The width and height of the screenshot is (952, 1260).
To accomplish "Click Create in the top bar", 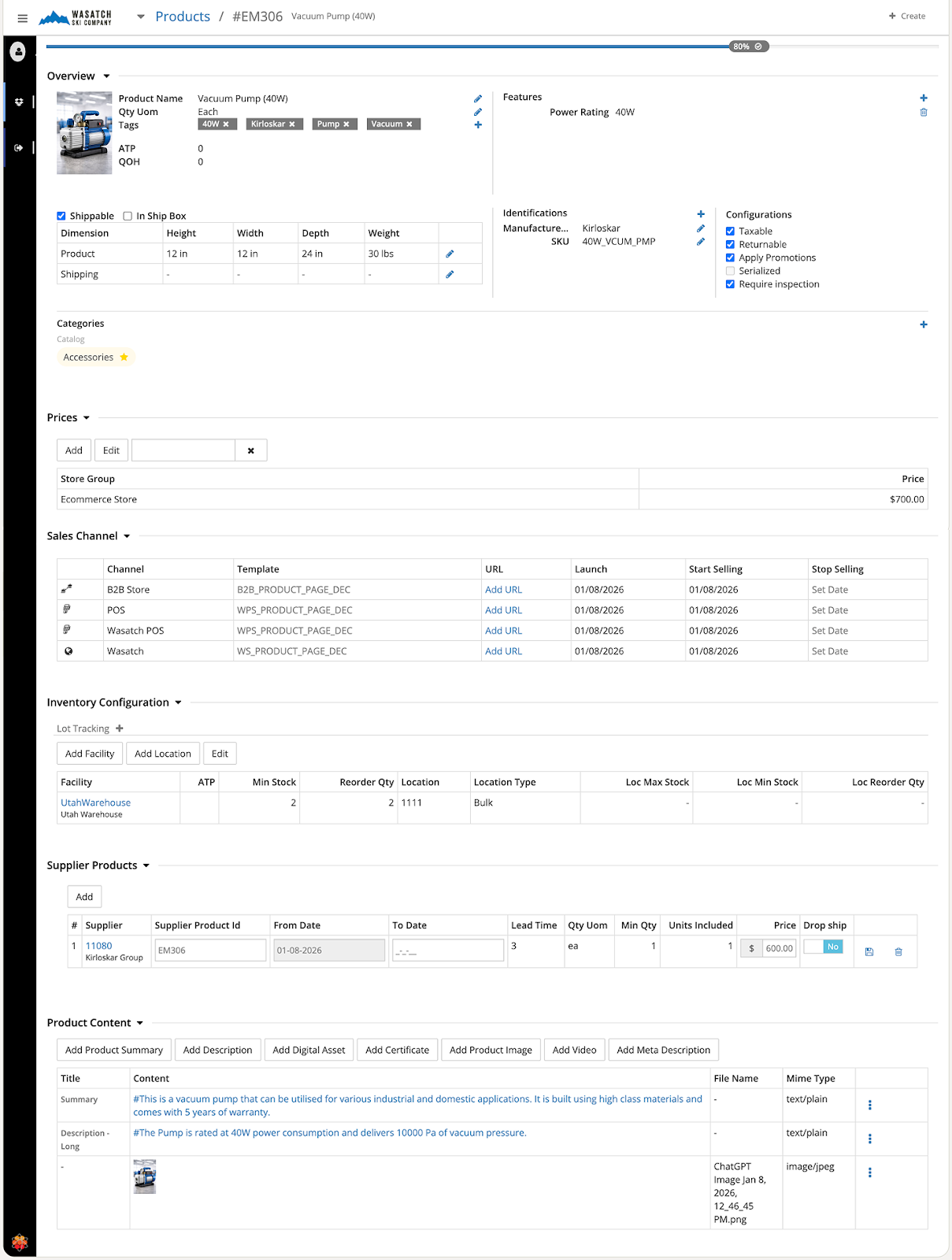I will [907, 16].
